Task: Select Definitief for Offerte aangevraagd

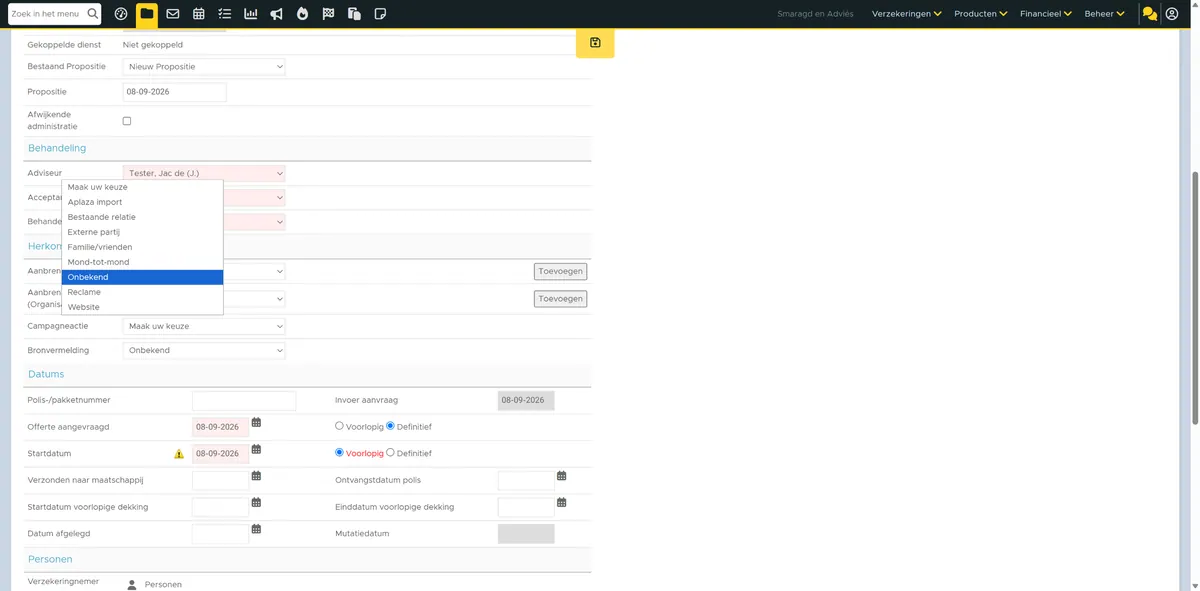Action: 390,426
